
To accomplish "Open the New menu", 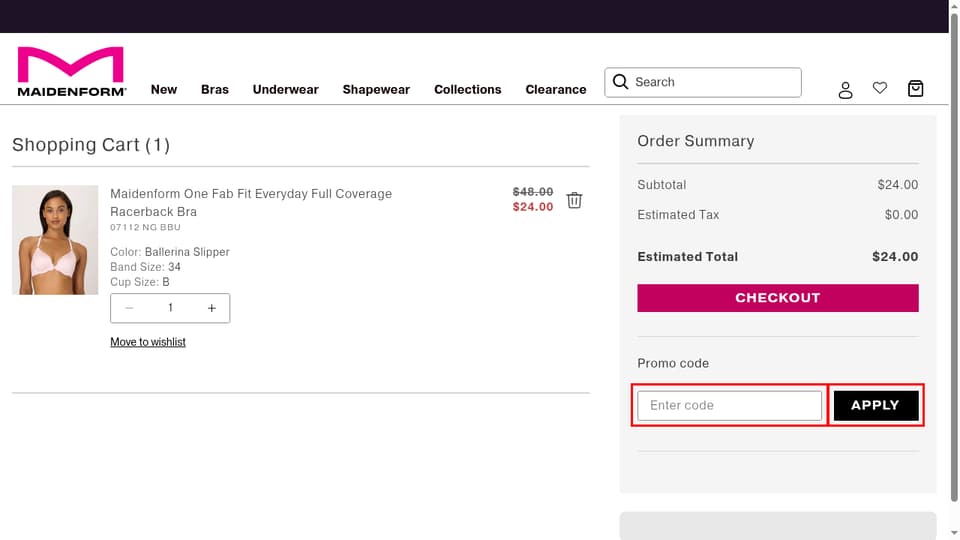I will [x=163, y=89].
